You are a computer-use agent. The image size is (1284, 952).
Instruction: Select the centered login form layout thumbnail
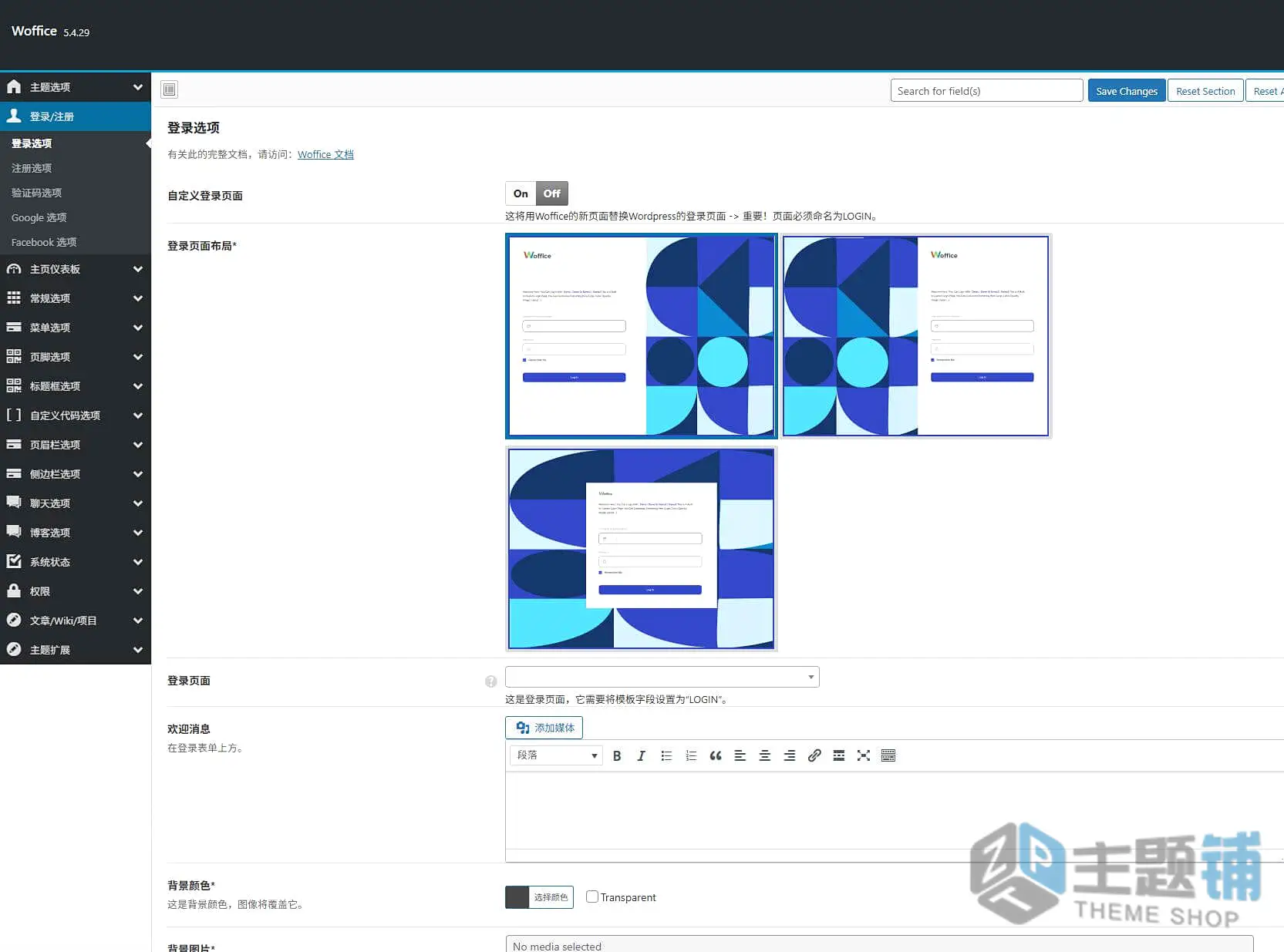tap(642, 549)
